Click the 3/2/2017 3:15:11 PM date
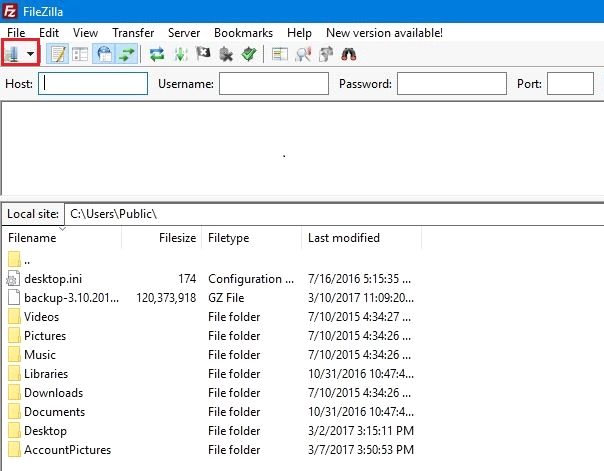The height and width of the screenshot is (471, 604). 361,431
